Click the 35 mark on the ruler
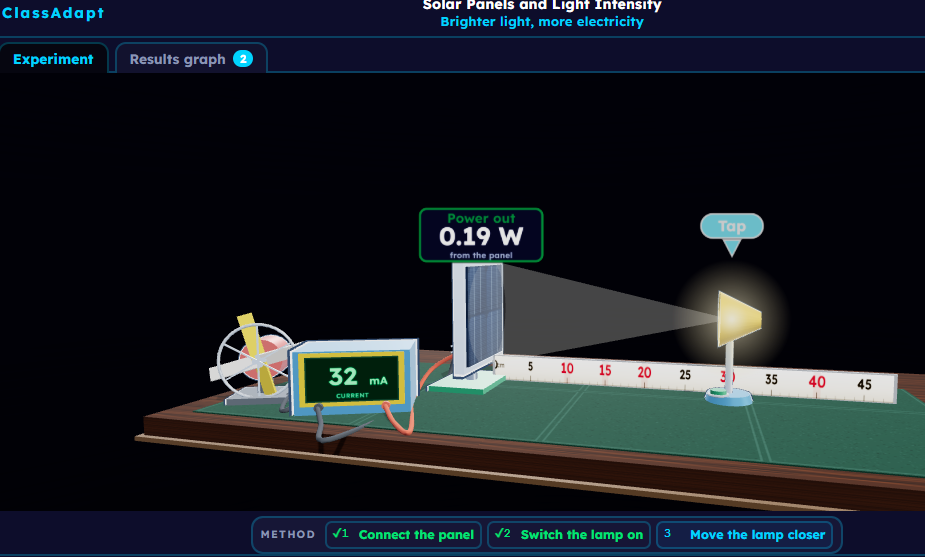Viewport: 925px width, 557px height. (x=771, y=379)
